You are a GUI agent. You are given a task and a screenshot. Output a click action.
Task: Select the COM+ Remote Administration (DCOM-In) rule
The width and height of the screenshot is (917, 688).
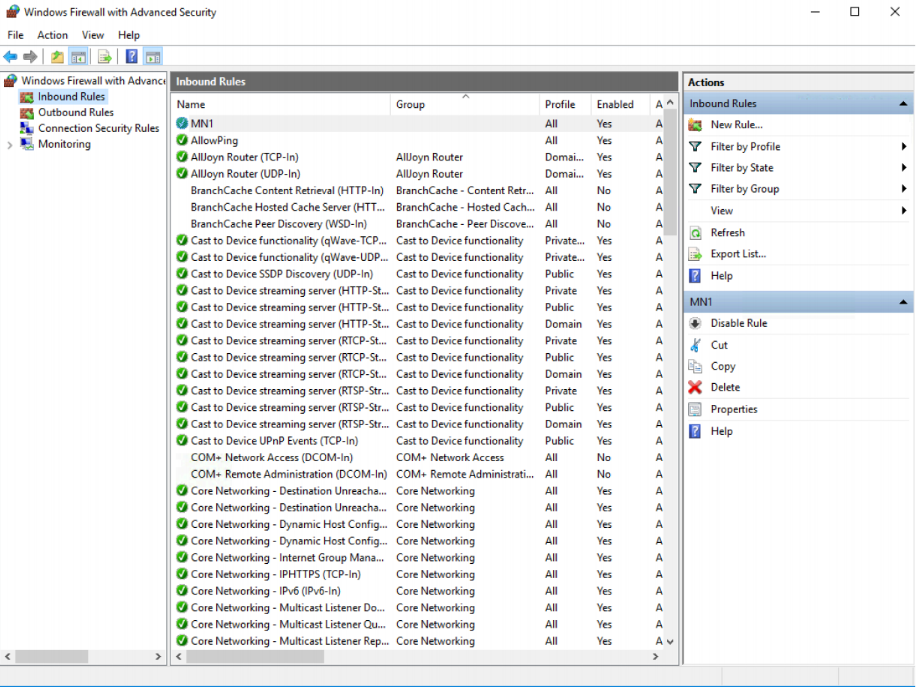tap(419, 474)
